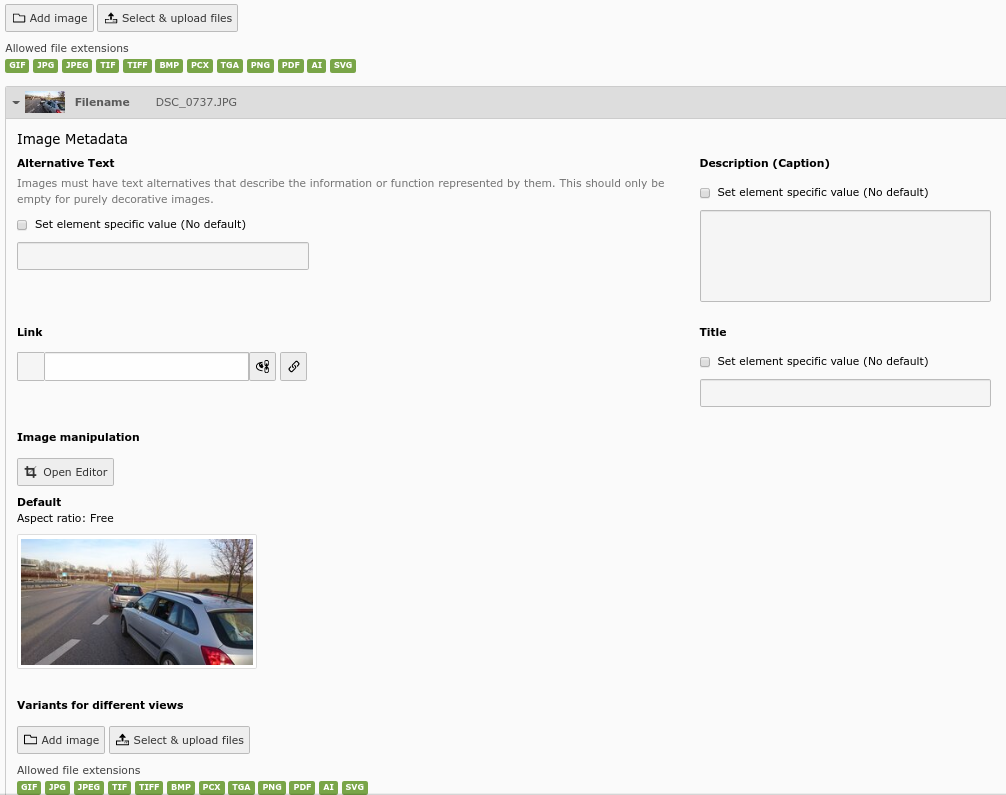This screenshot has height=795, width=1006.
Task: Click the Default variant image preview
Action: (137, 601)
